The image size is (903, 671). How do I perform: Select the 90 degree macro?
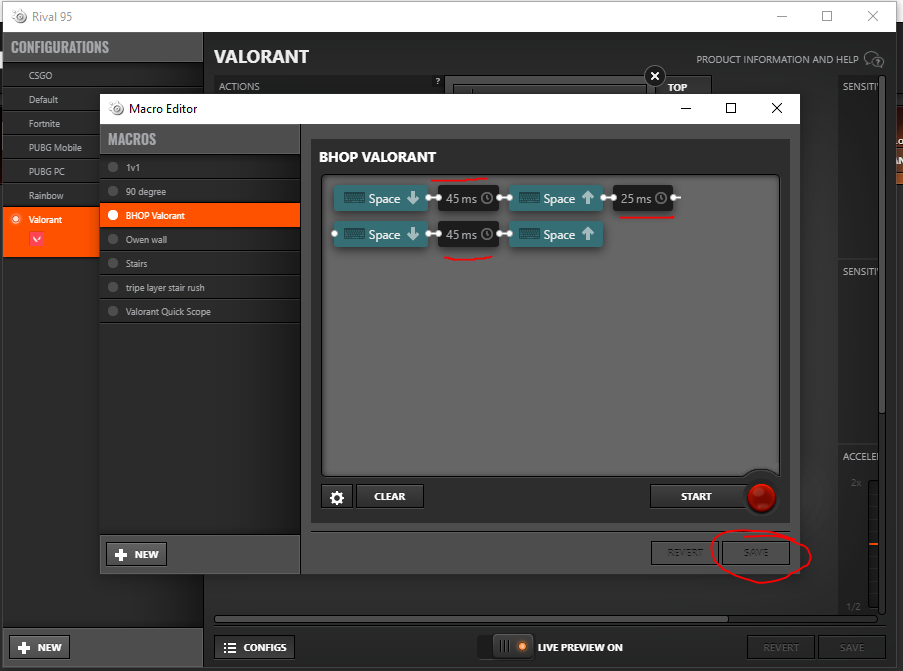(200, 191)
